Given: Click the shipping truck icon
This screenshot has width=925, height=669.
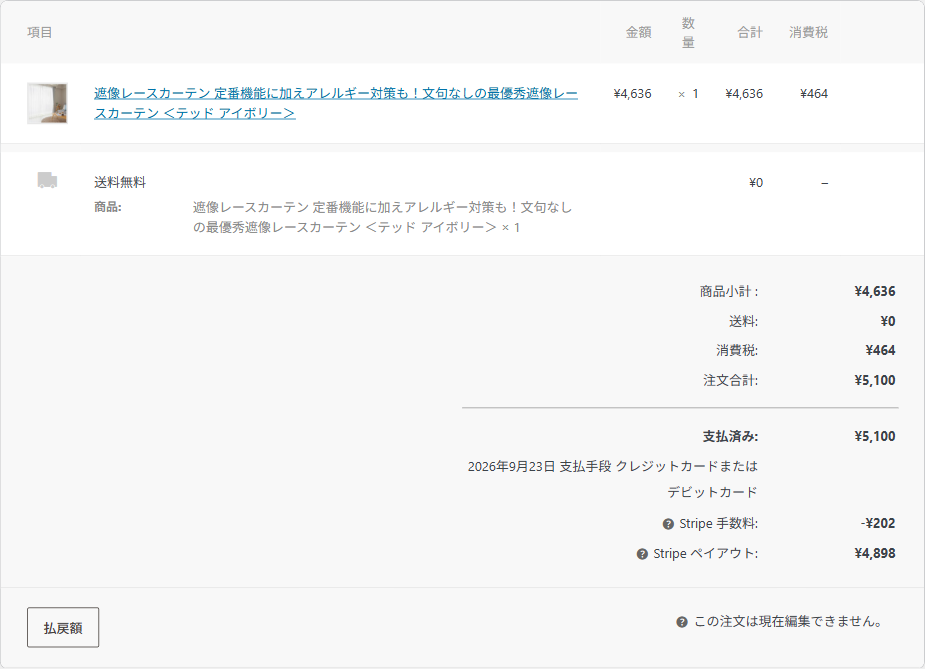Looking at the screenshot, I should tap(47, 181).
